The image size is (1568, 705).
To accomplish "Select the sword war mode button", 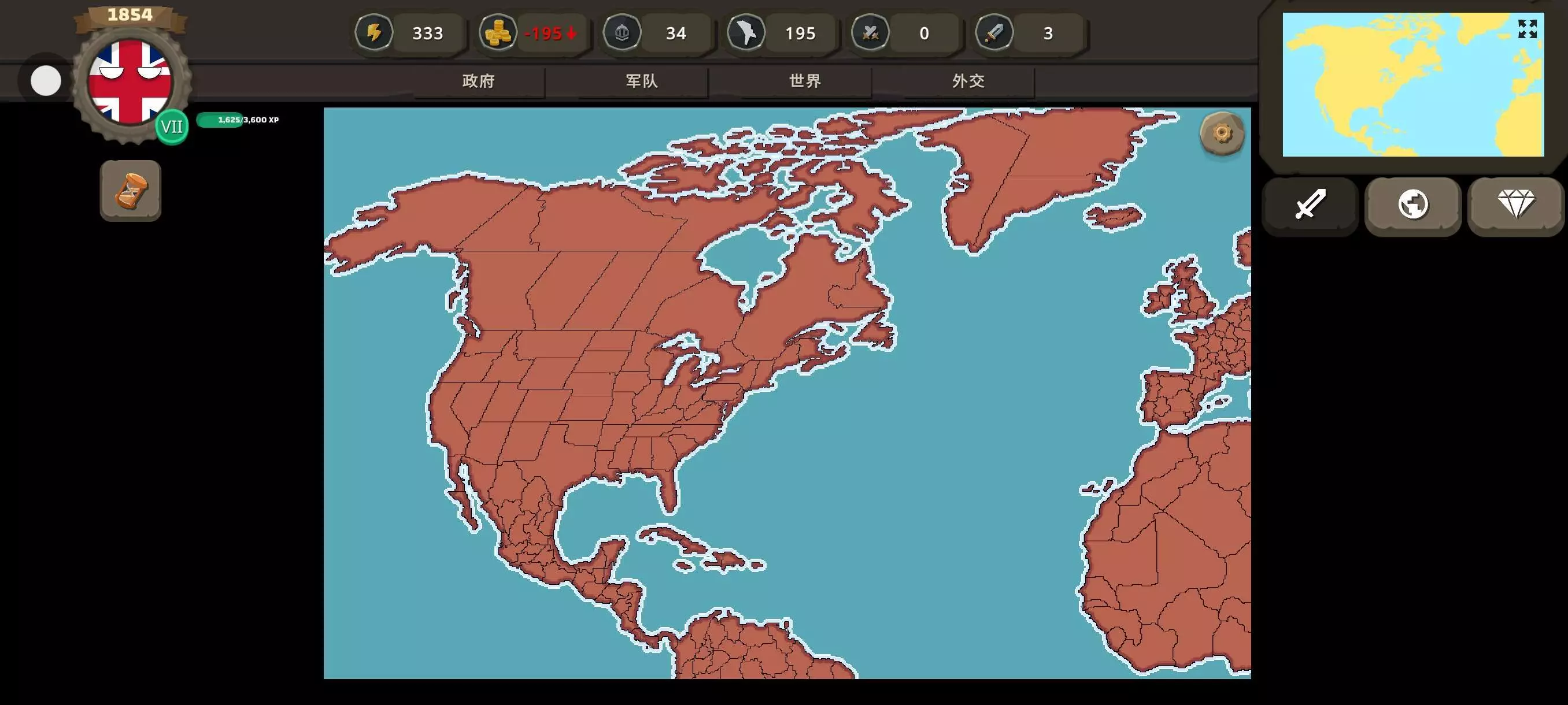I will tap(1310, 205).
